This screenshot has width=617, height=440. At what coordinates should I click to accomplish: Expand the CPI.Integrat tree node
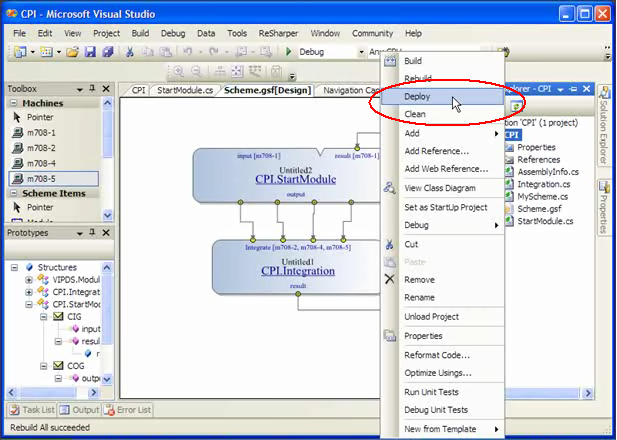point(29,292)
